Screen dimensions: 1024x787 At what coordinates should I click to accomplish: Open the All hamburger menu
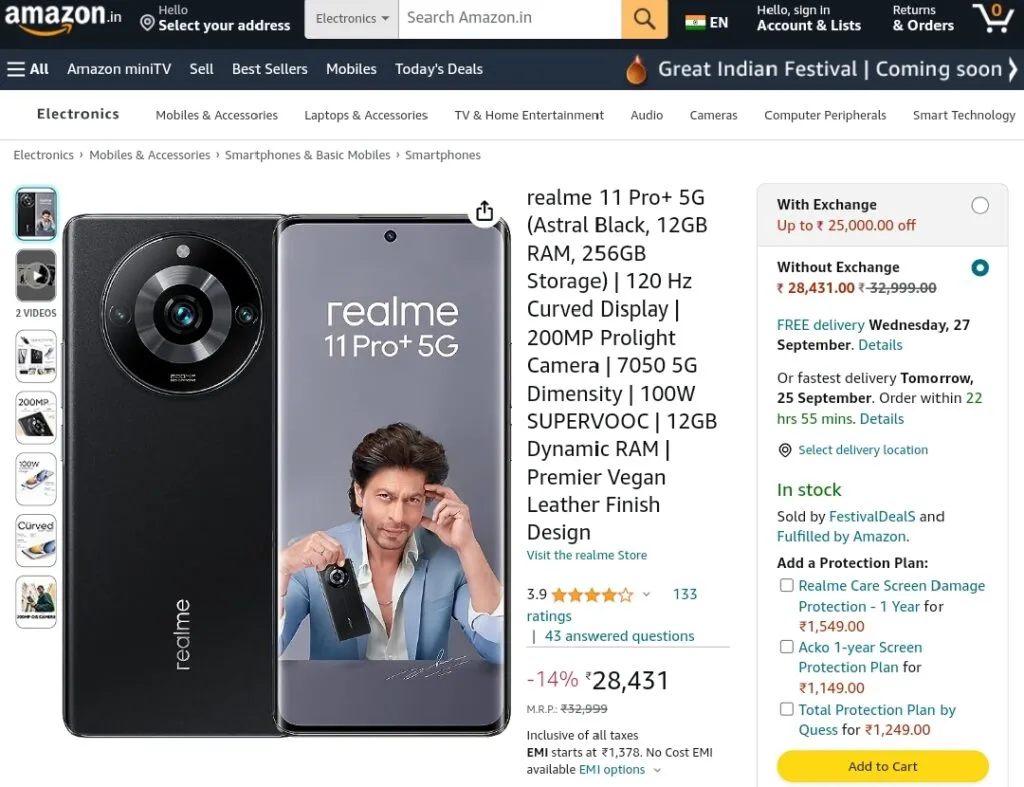tap(27, 69)
